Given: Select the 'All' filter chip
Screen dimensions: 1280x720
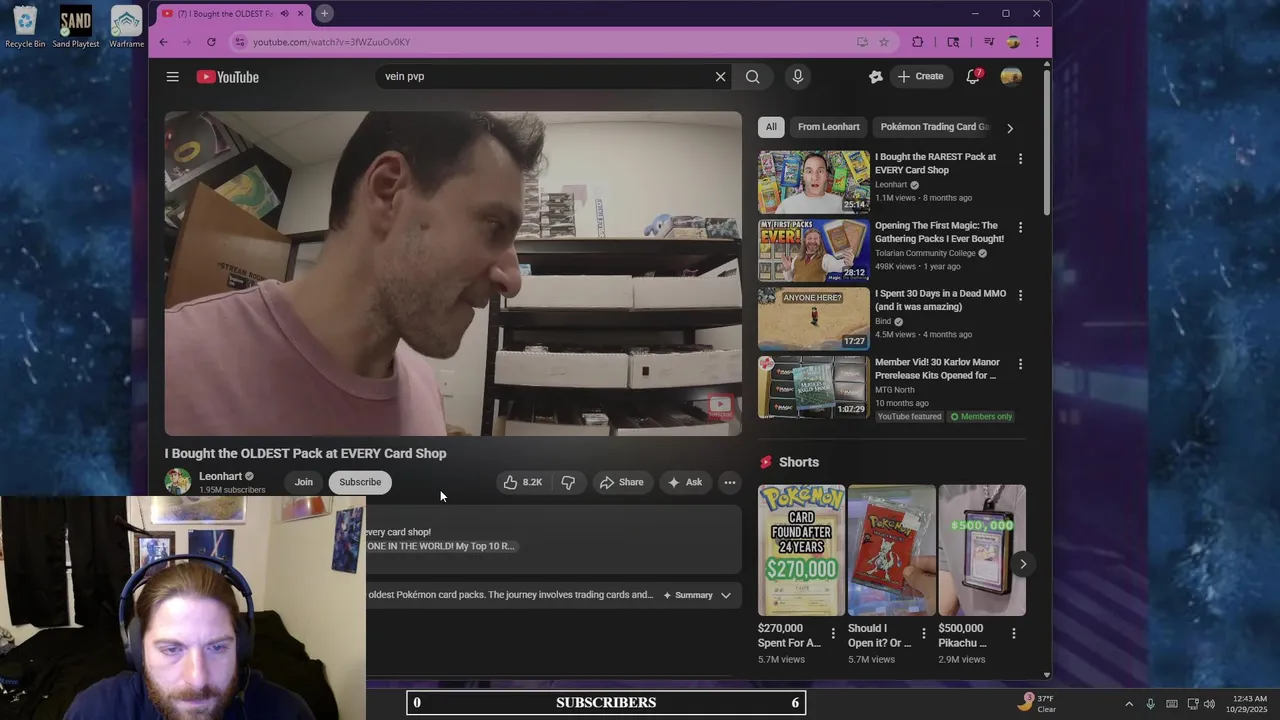Looking at the screenshot, I should [771, 127].
